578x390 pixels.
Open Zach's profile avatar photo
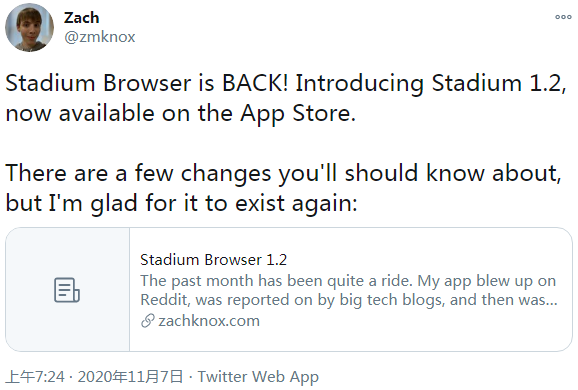(x=29, y=28)
